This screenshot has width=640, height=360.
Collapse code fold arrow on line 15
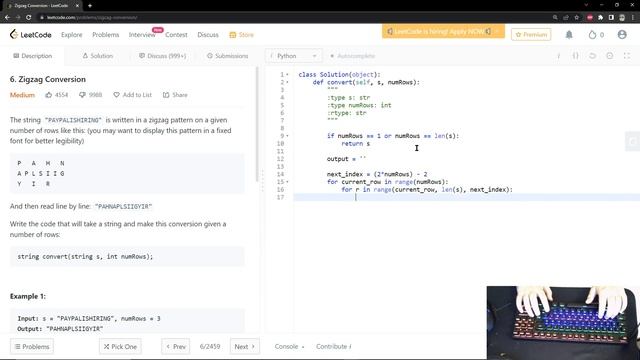tap(287, 182)
